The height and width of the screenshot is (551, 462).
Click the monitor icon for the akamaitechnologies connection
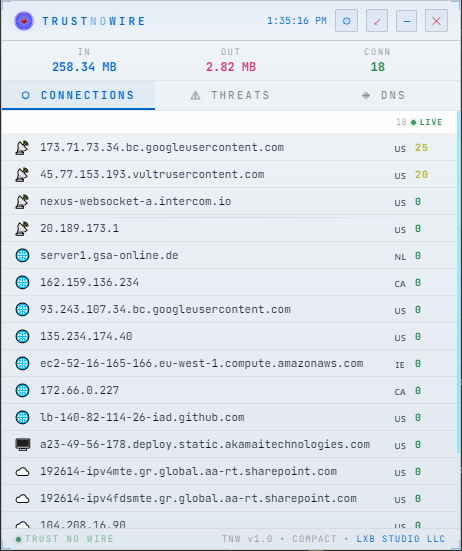point(22,445)
